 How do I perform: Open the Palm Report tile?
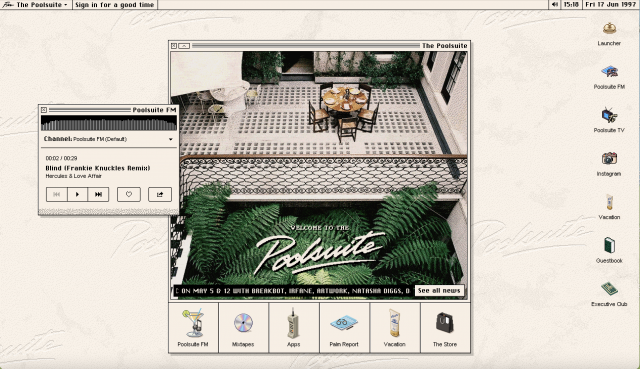344,328
